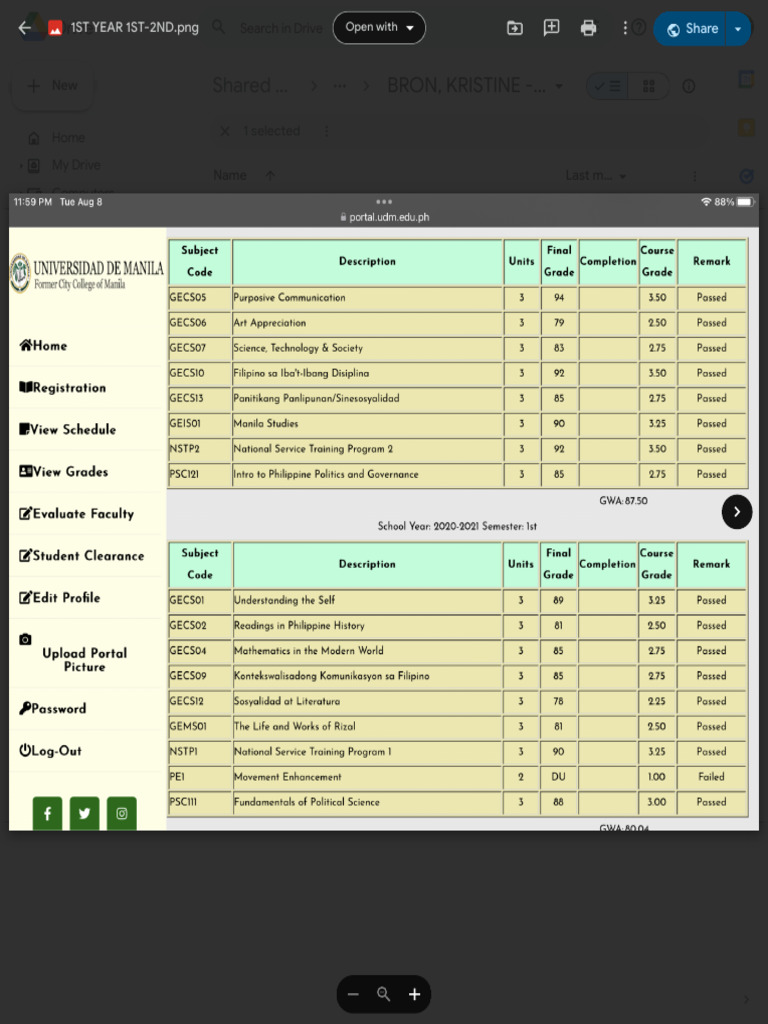Click portal.udm.edu.ph address text
The image size is (768, 1024).
(389, 217)
